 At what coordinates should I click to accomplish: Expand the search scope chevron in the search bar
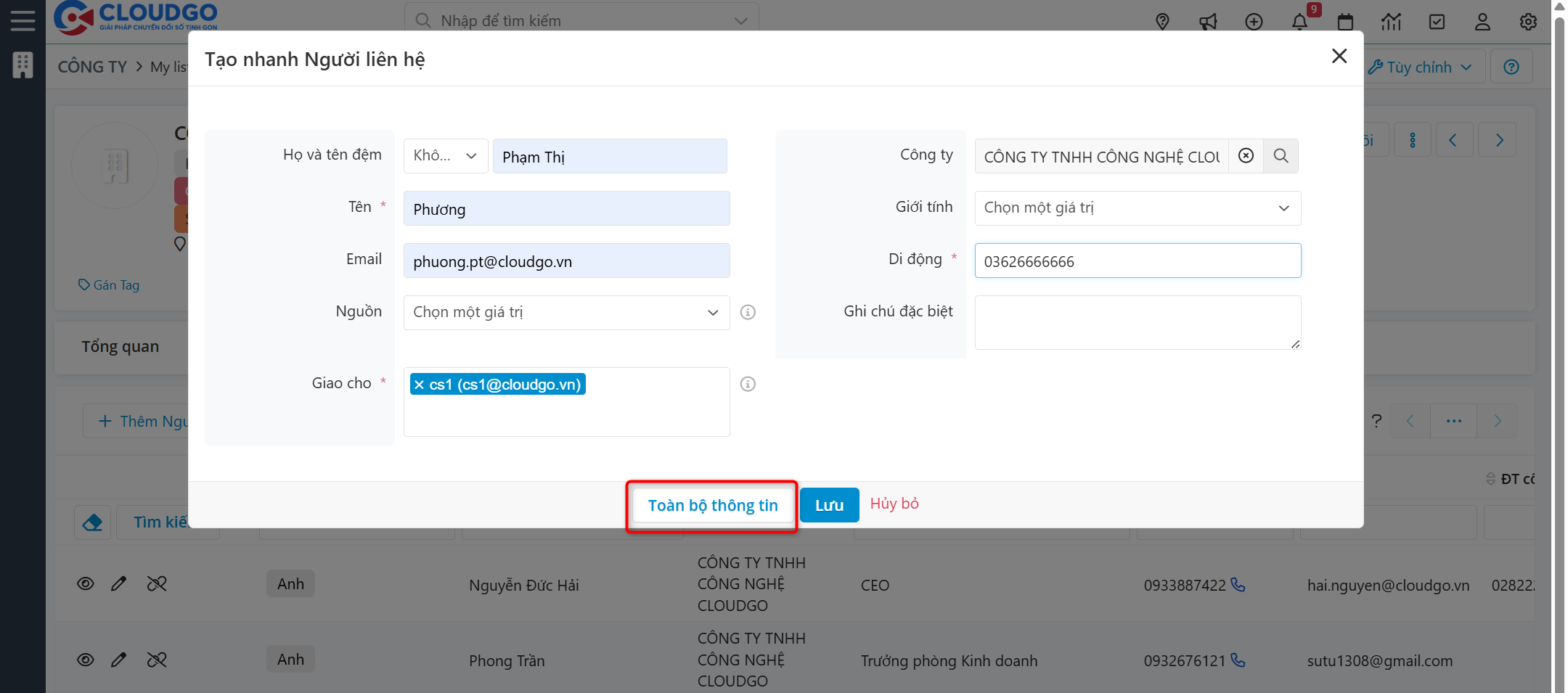tap(740, 21)
